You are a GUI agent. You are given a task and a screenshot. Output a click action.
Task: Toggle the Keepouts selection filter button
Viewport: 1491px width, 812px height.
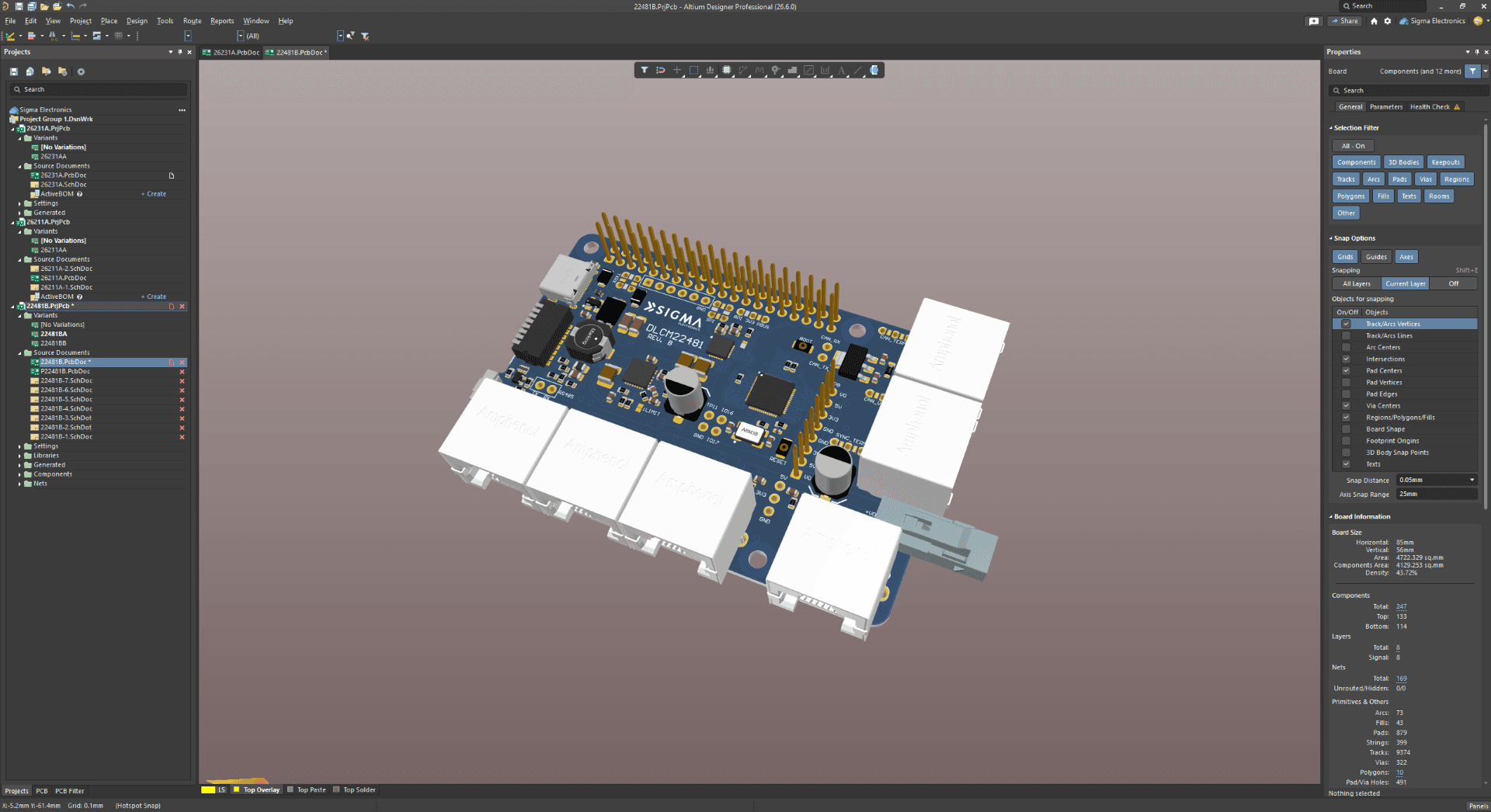click(x=1445, y=162)
